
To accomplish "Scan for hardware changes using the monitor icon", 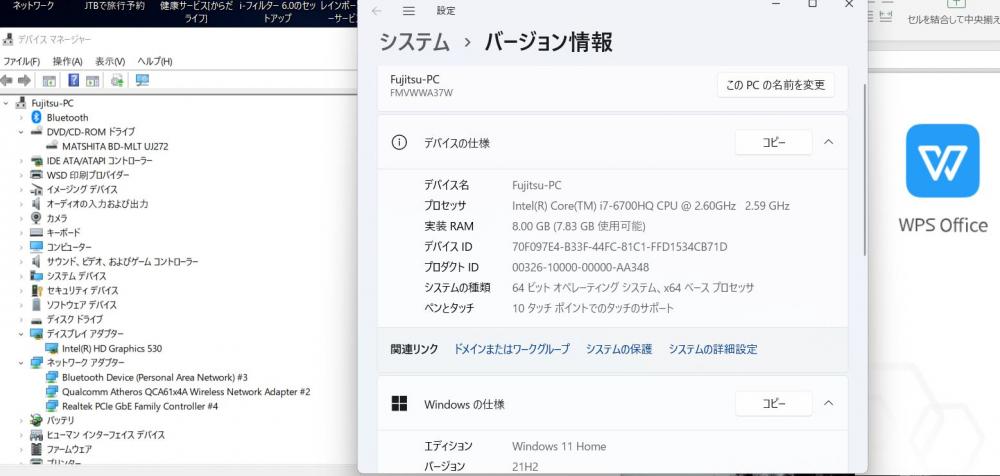I will 142,80.
